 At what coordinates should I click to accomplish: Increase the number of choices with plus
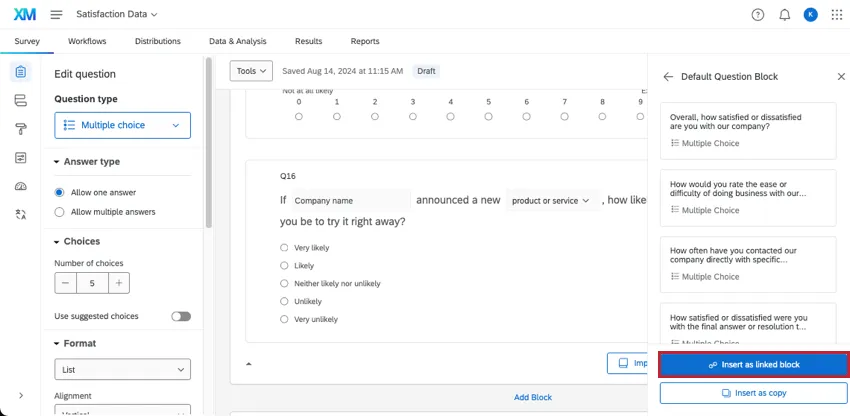(119, 283)
